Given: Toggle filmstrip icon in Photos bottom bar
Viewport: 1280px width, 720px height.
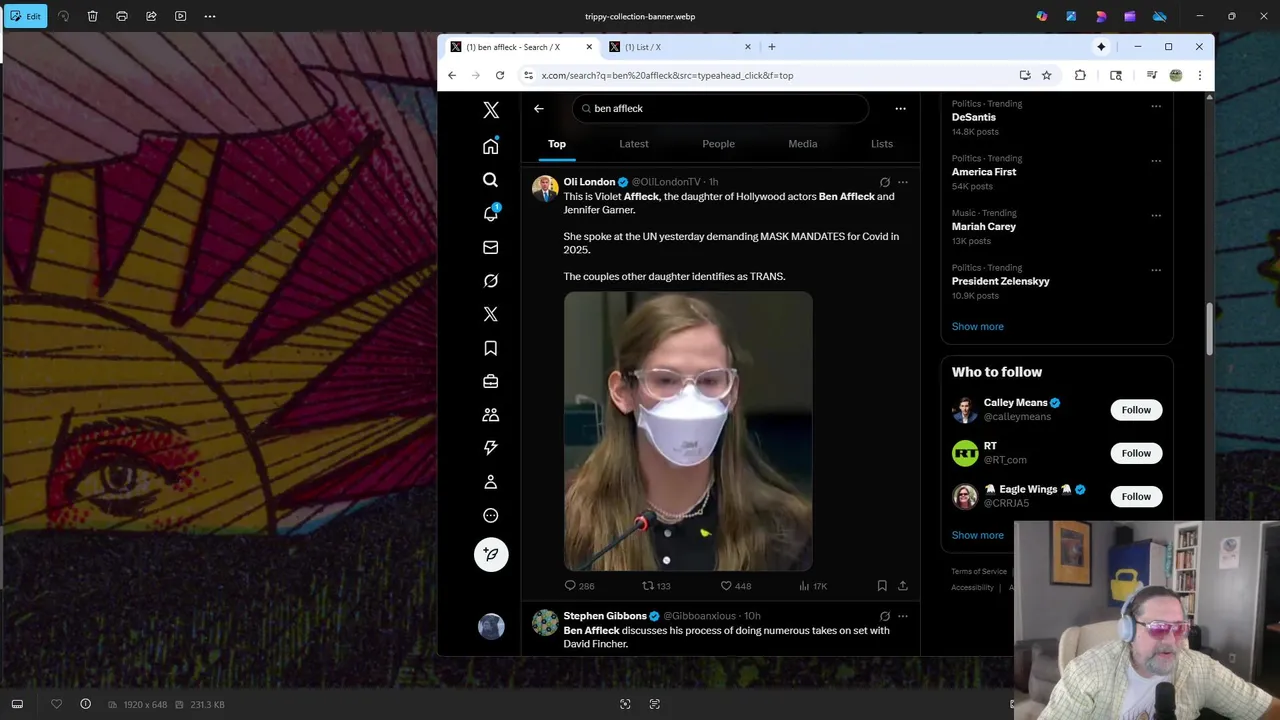Looking at the screenshot, I should point(17,704).
